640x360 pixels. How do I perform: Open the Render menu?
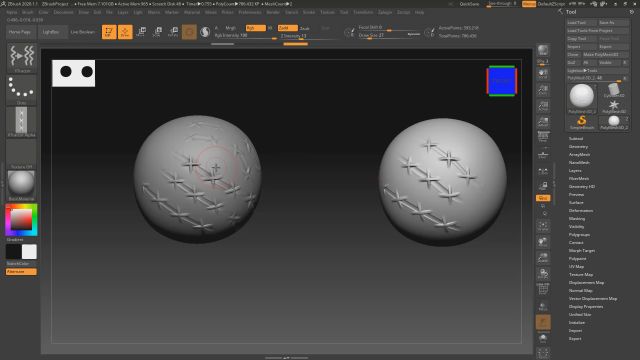click(273, 12)
